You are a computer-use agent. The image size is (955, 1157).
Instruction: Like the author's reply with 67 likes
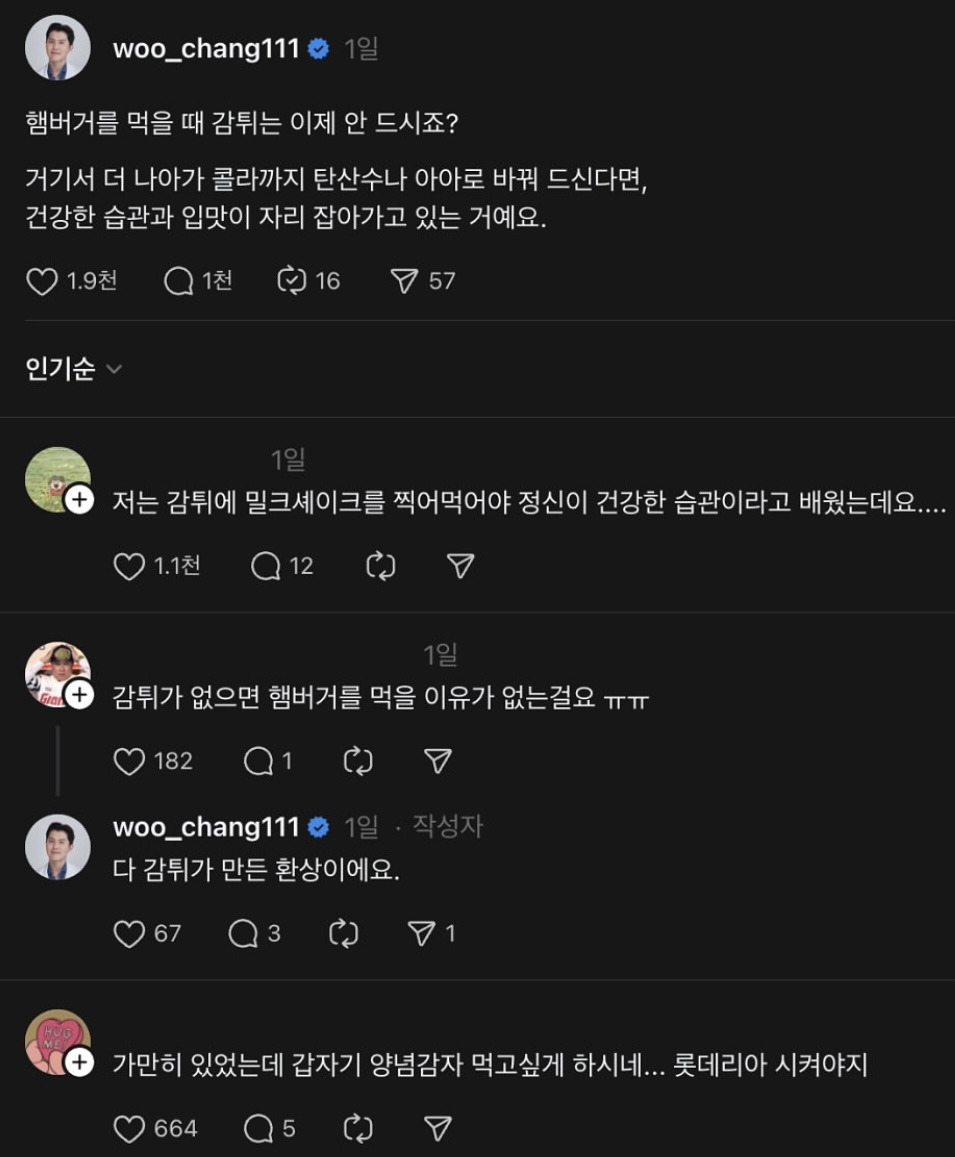tap(129, 934)
